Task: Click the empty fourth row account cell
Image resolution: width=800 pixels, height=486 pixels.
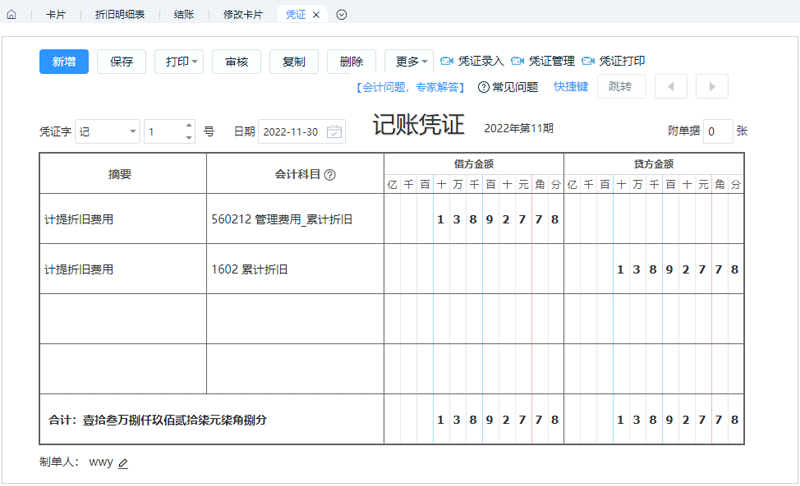Action: (295, 369)
